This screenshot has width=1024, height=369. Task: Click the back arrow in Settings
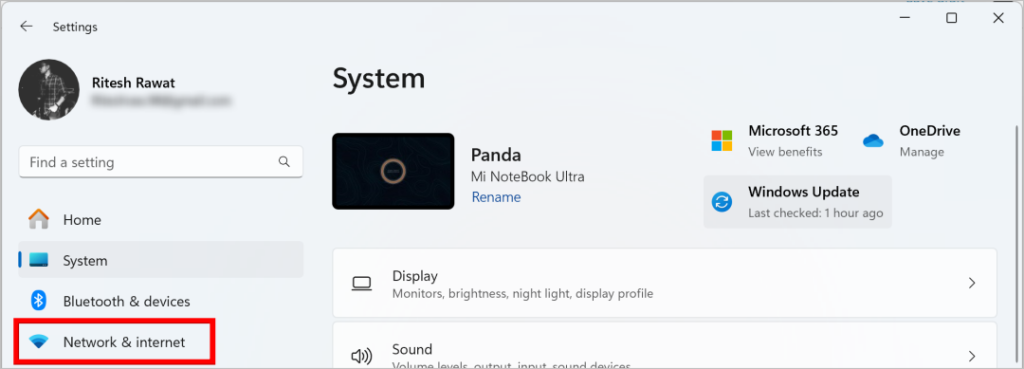pyautogui.click(x=26, y=27)
